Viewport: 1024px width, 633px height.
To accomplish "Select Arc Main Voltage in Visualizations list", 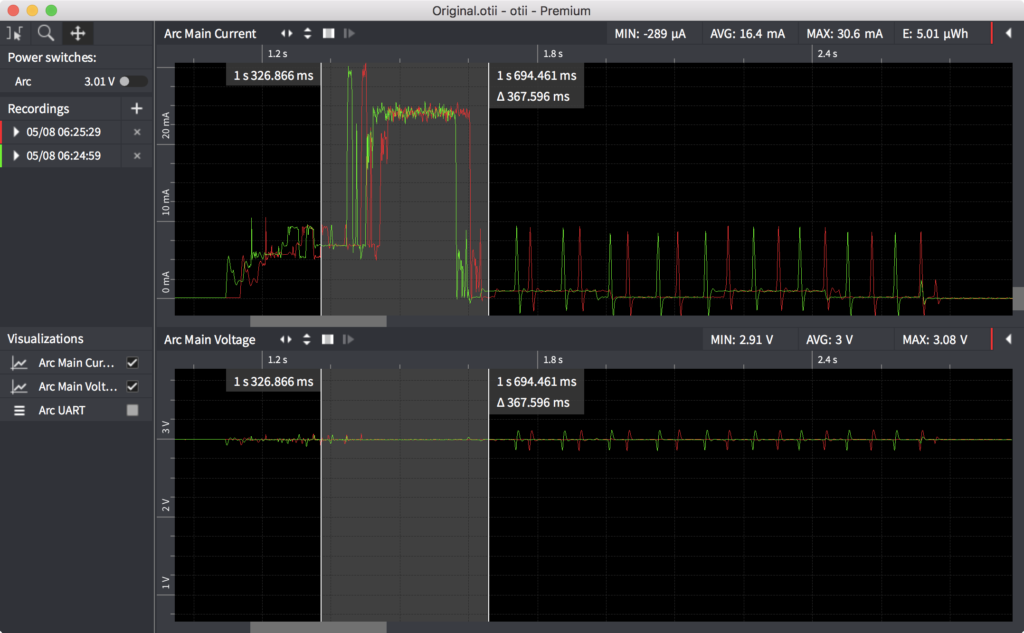I will (77, 386).
